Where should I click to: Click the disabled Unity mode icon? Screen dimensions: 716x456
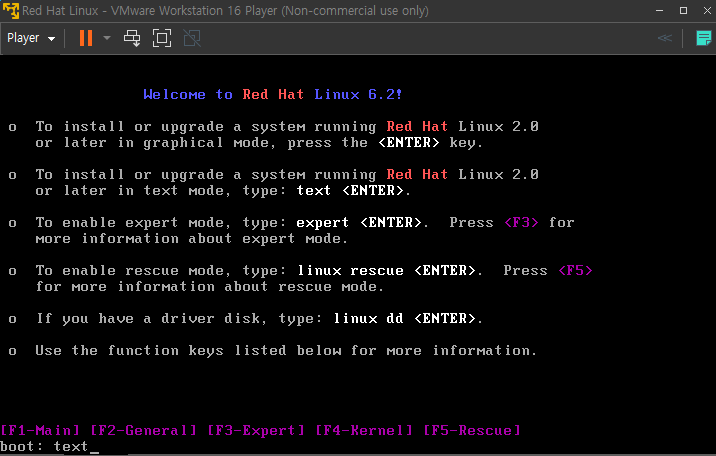click(x=192, y=38)
